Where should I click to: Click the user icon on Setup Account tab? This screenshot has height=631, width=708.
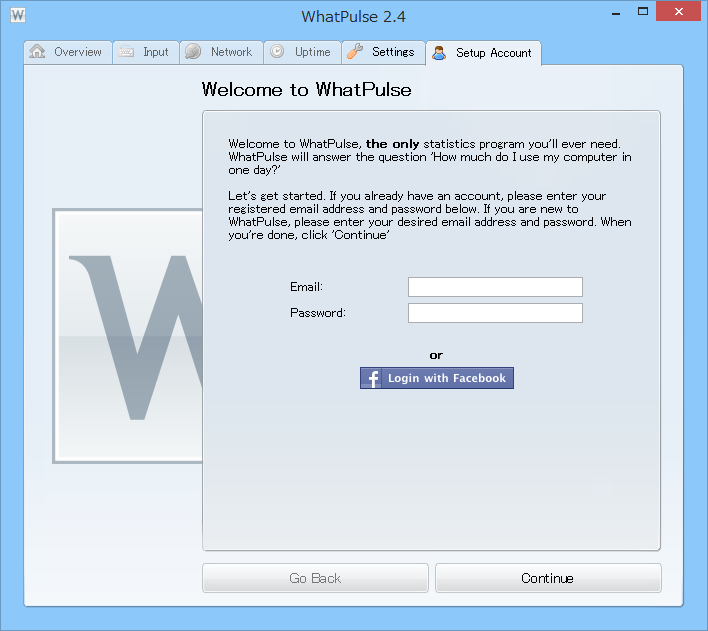click(x=439, y=53)
